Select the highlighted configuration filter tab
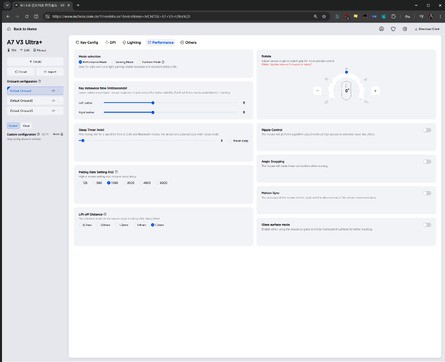Viewport: 445px width, 362px height. pos(13,126)
